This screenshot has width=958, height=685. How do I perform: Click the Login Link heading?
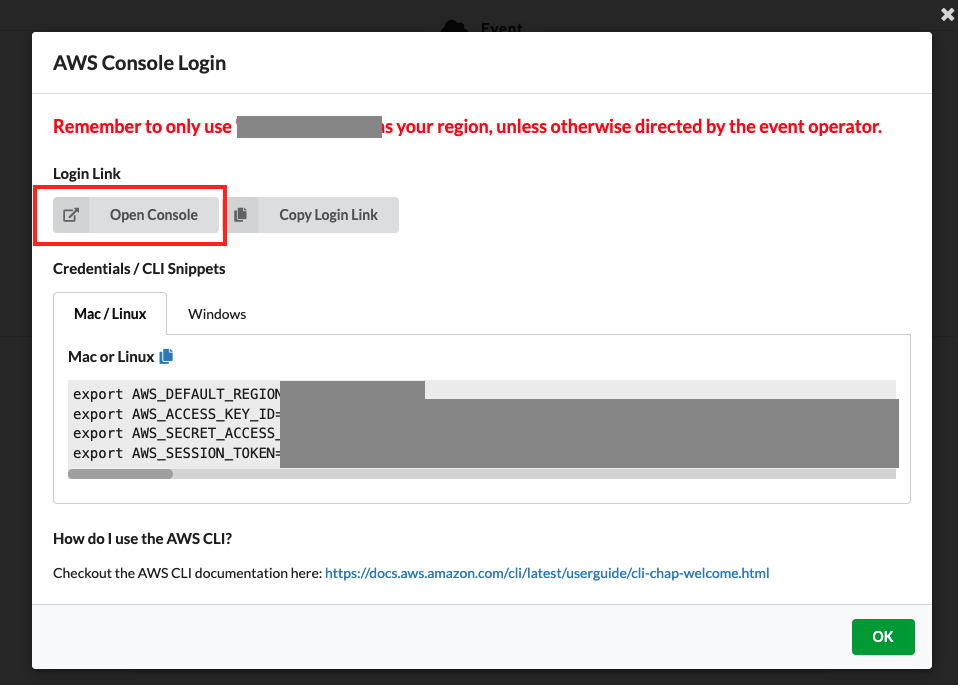87,174
